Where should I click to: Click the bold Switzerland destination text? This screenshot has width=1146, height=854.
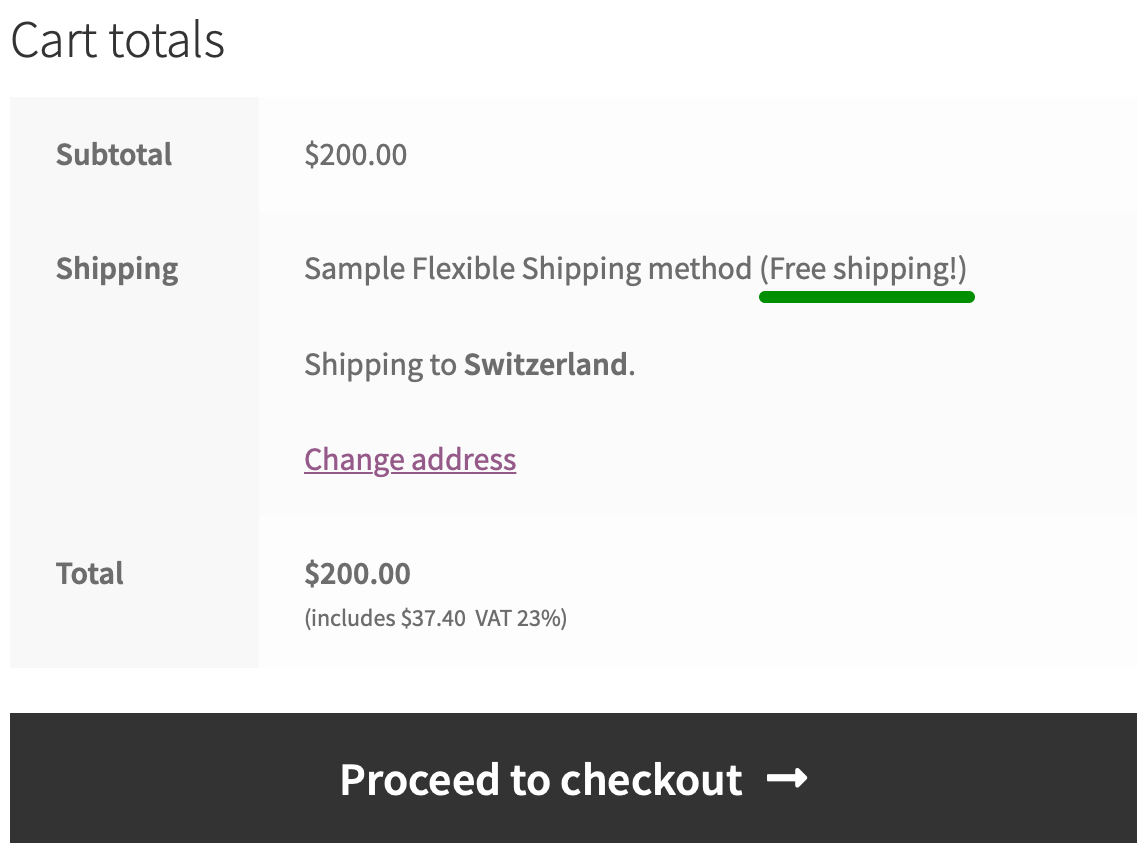546,364
